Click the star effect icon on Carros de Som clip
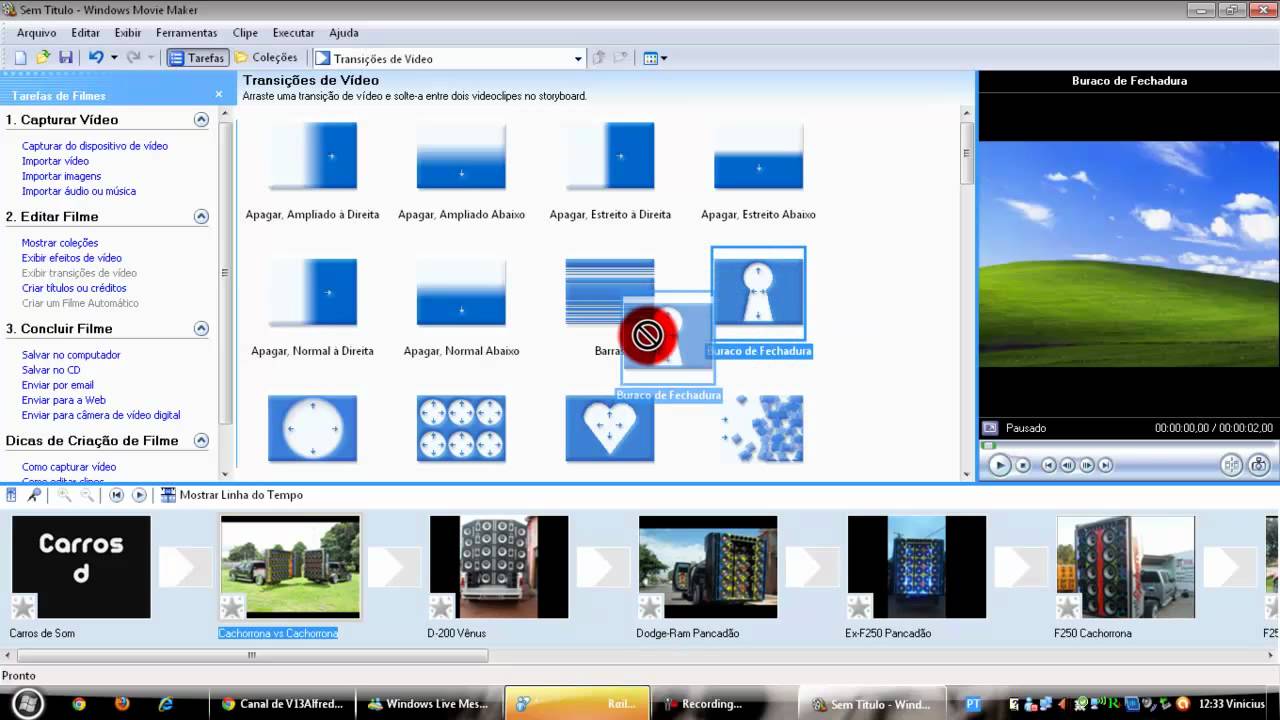The height and width of the screenshot is (720, 1280). [24, 606]
